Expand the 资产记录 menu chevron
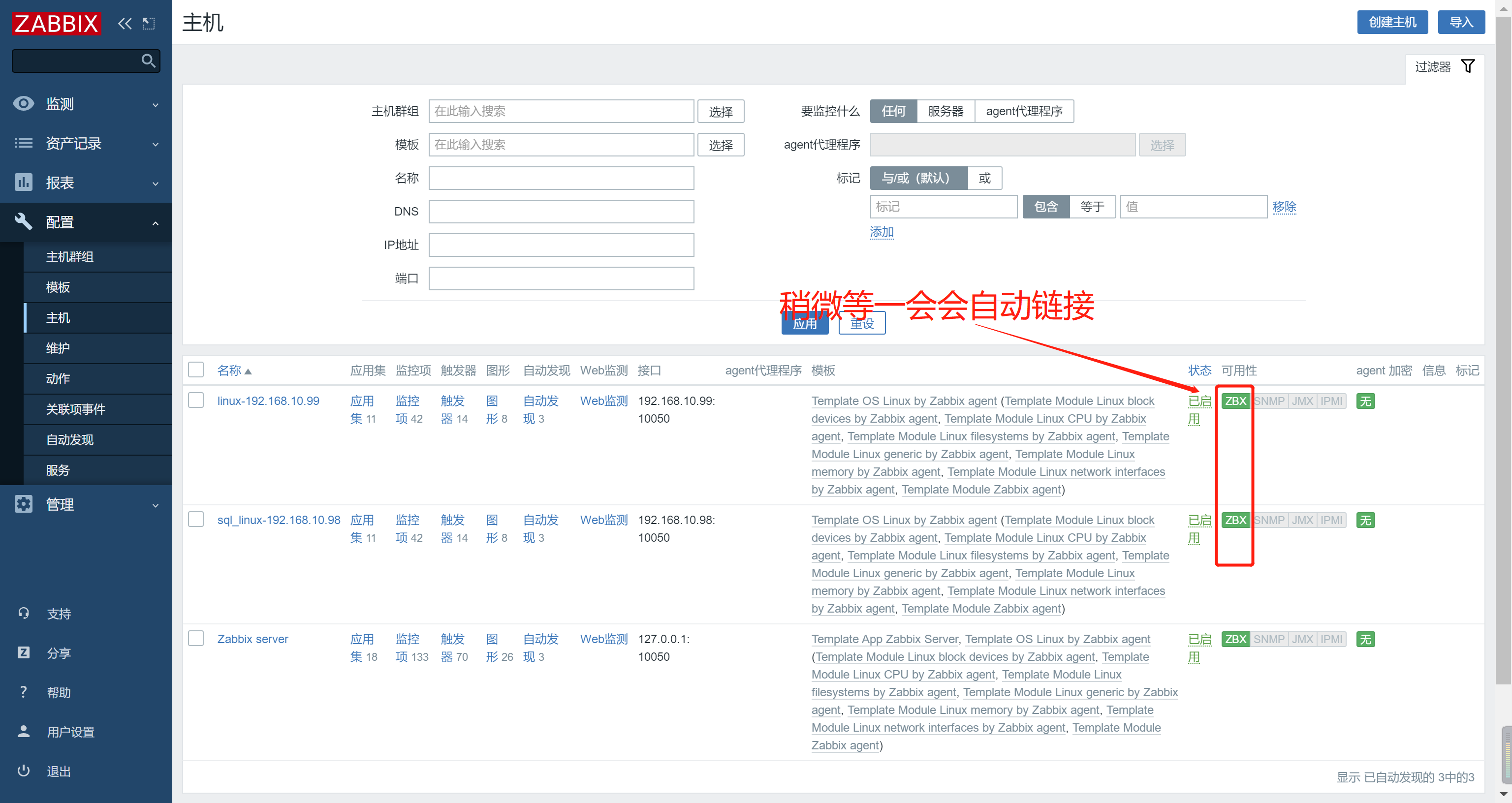The width and height of the screenshot is (1512, 803). (x=156, y=144)
